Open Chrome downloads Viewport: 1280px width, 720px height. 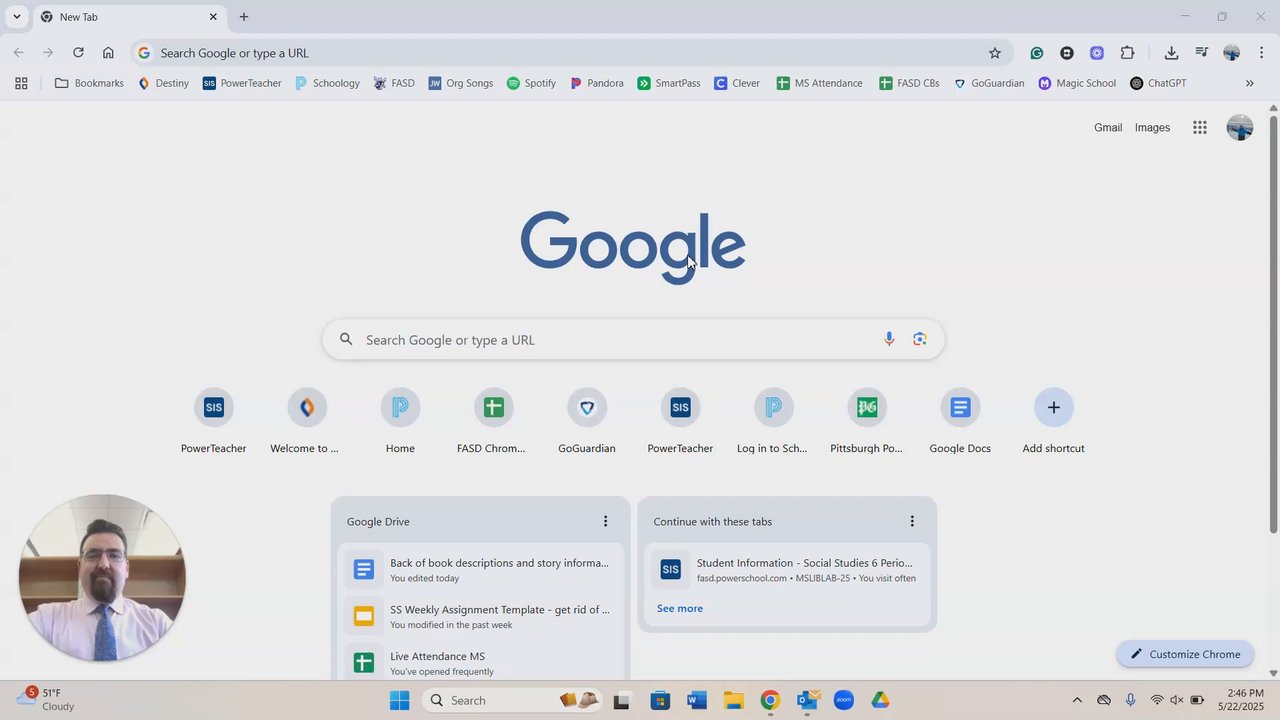(1171, 53)
